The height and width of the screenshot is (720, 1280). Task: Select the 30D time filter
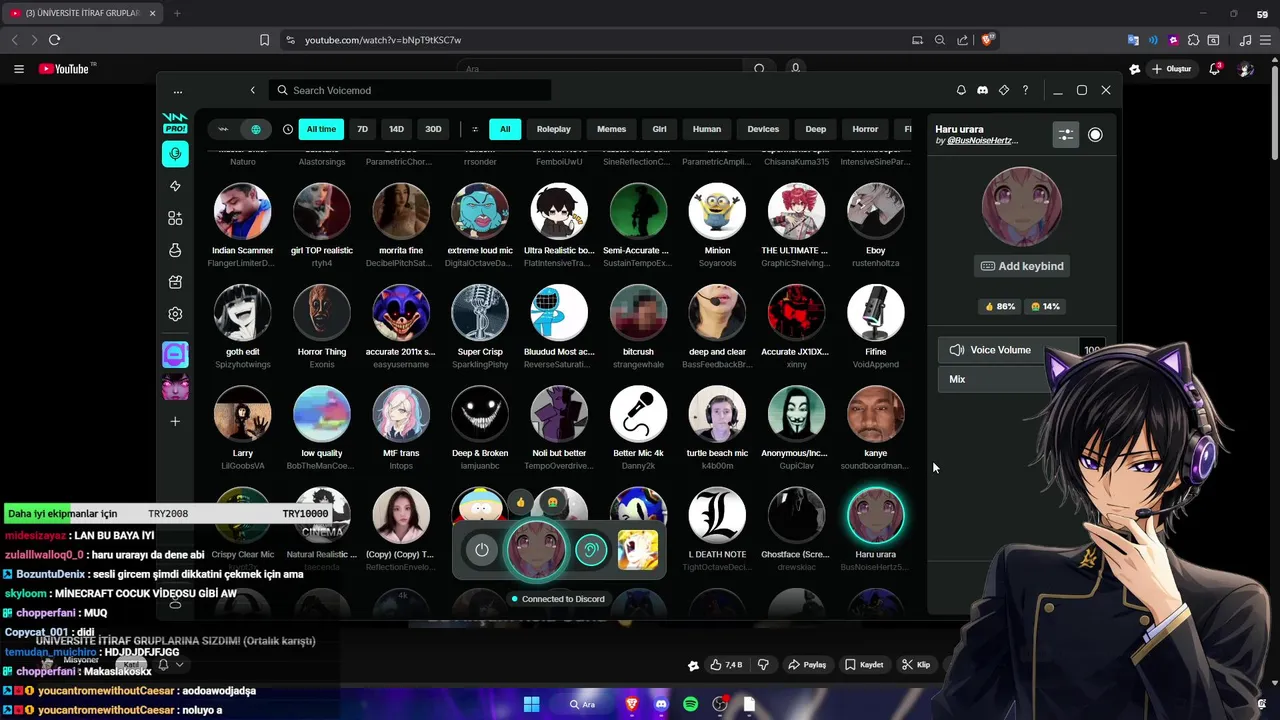pos(433,129)
